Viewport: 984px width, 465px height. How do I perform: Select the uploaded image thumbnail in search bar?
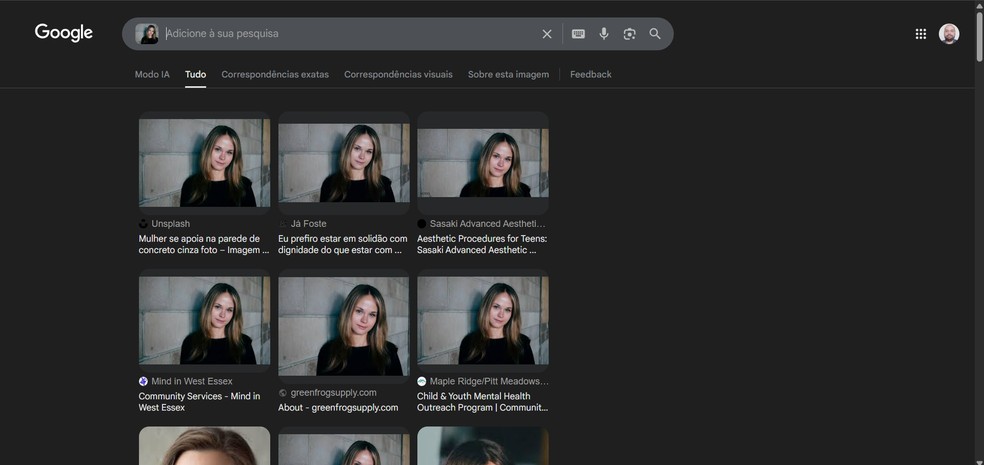147,34
